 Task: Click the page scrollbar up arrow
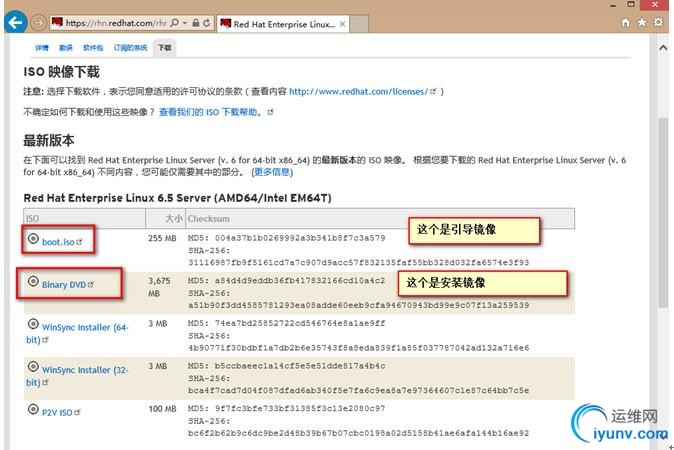click(x=663, y=48)
